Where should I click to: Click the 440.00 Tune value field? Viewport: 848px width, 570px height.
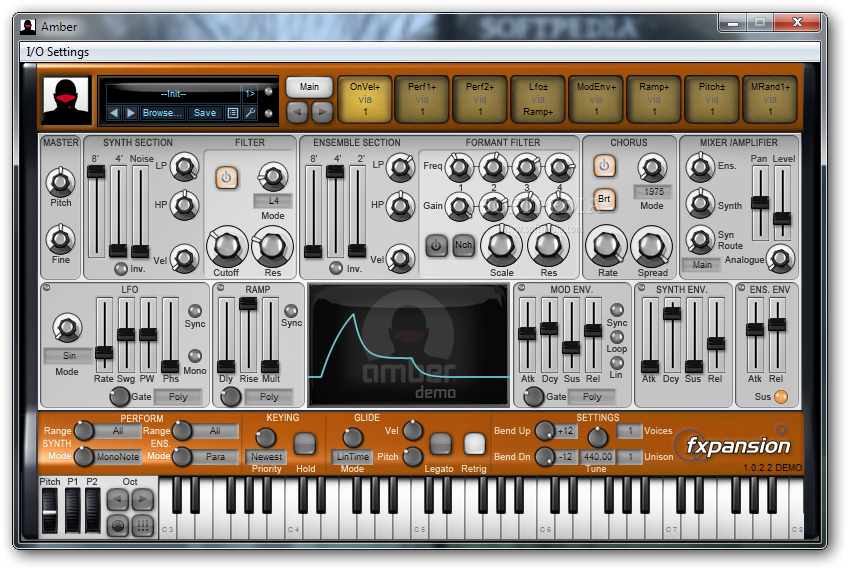(598, 457)
